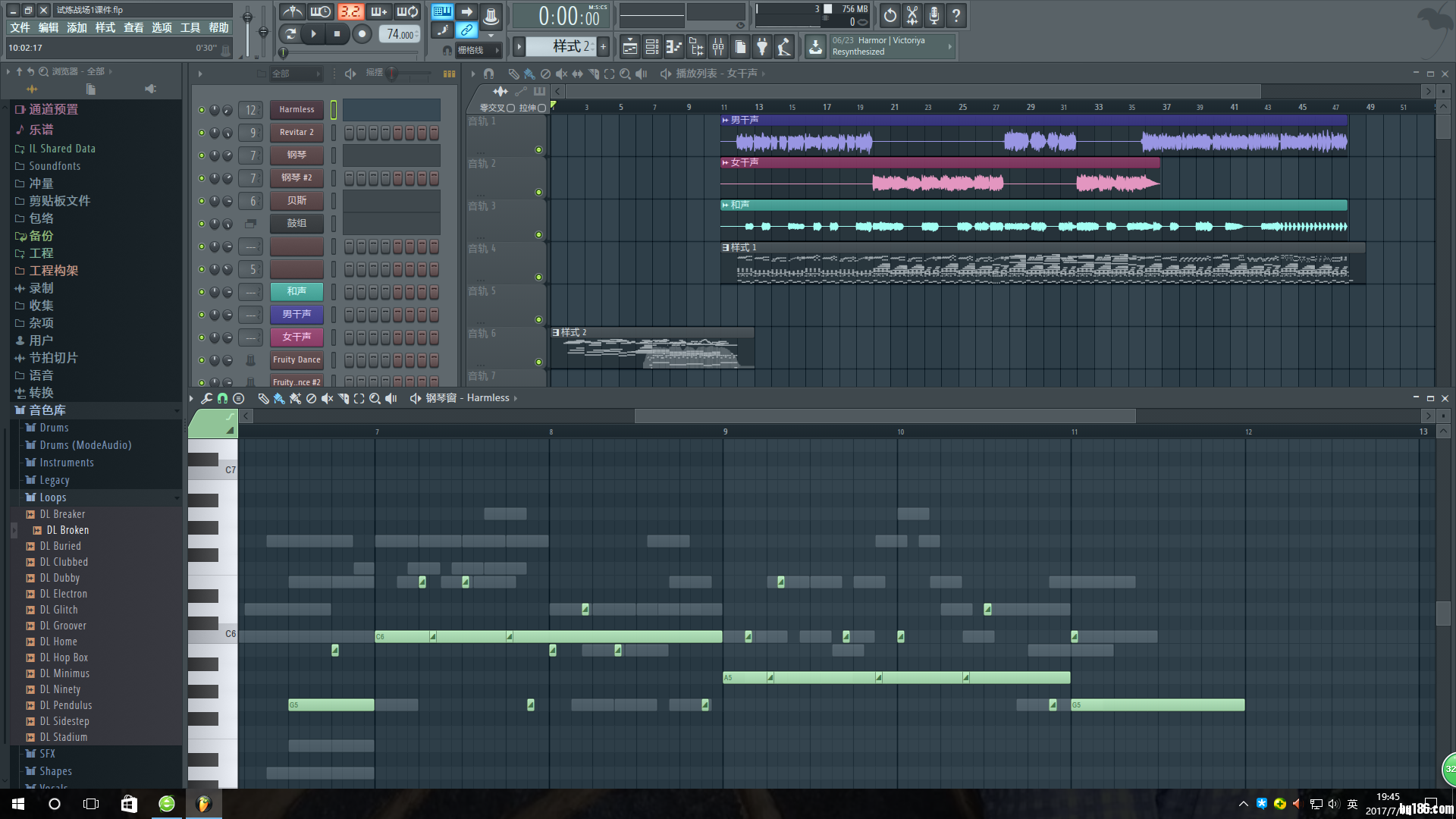1456x819 pixels.
Task: Open the Windows Start menu
Action: (x=18, y=804)
